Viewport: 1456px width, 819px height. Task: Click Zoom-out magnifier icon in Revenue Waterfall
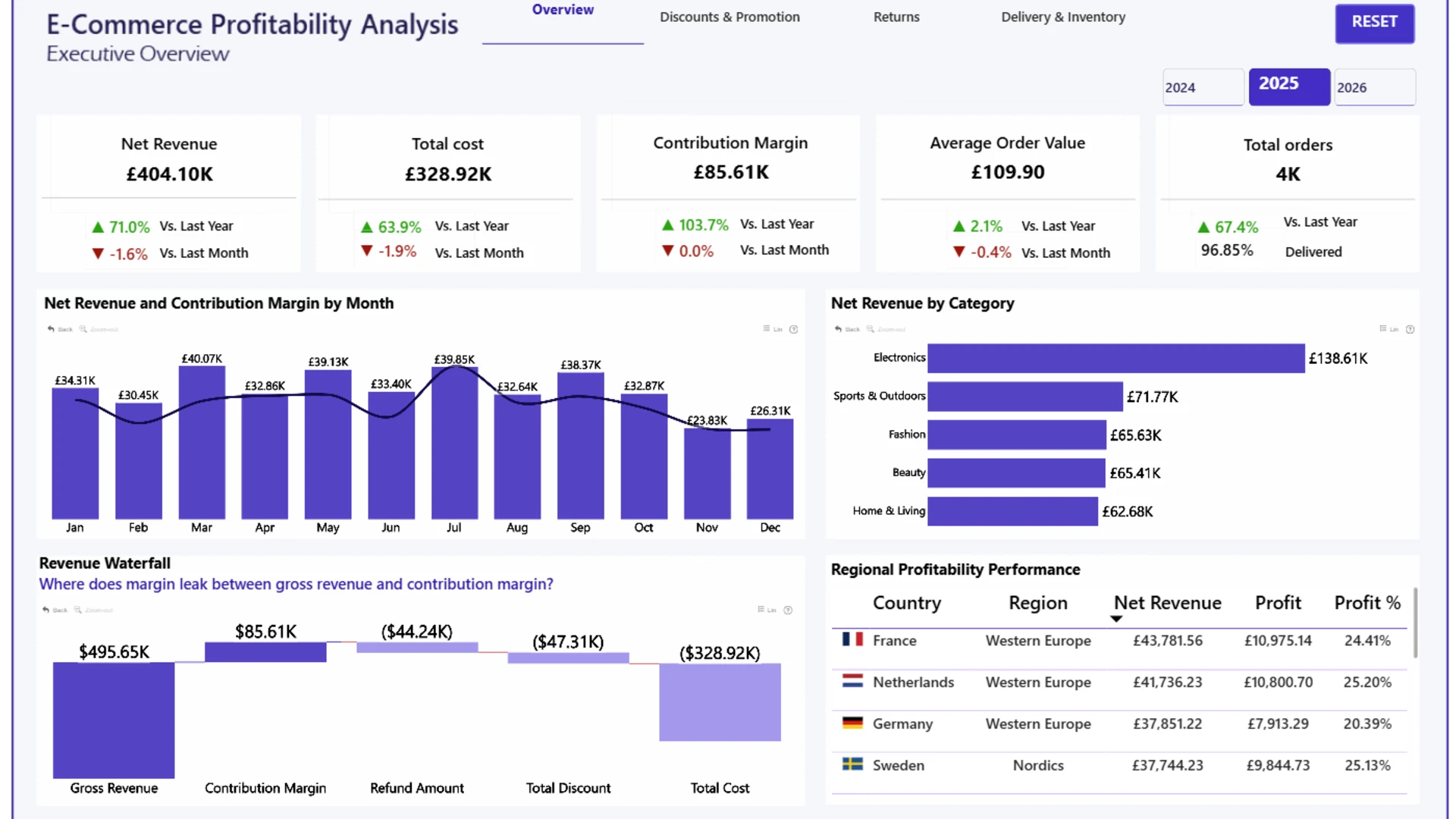78,610
